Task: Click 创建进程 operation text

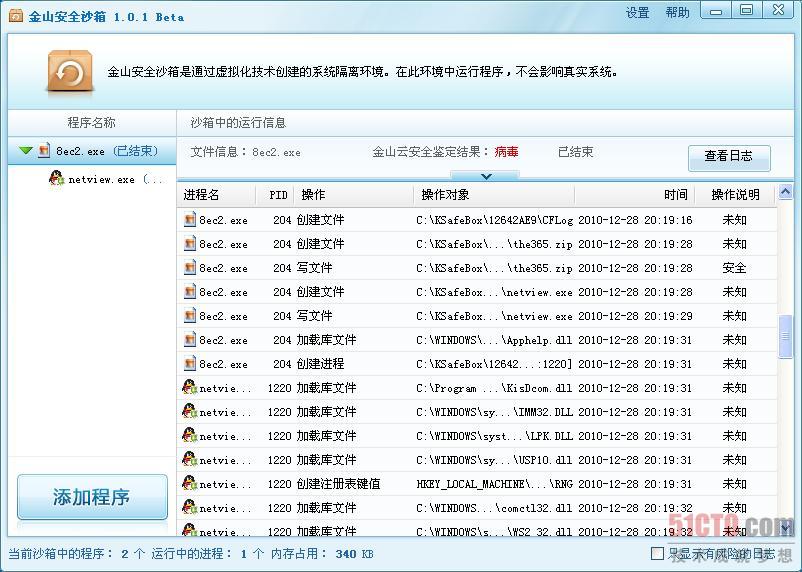Action: (x=320, y=364)
